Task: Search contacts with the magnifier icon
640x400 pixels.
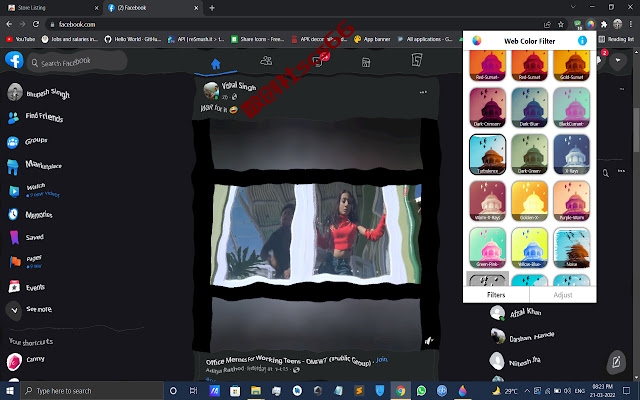Action: tap(606, 173)
